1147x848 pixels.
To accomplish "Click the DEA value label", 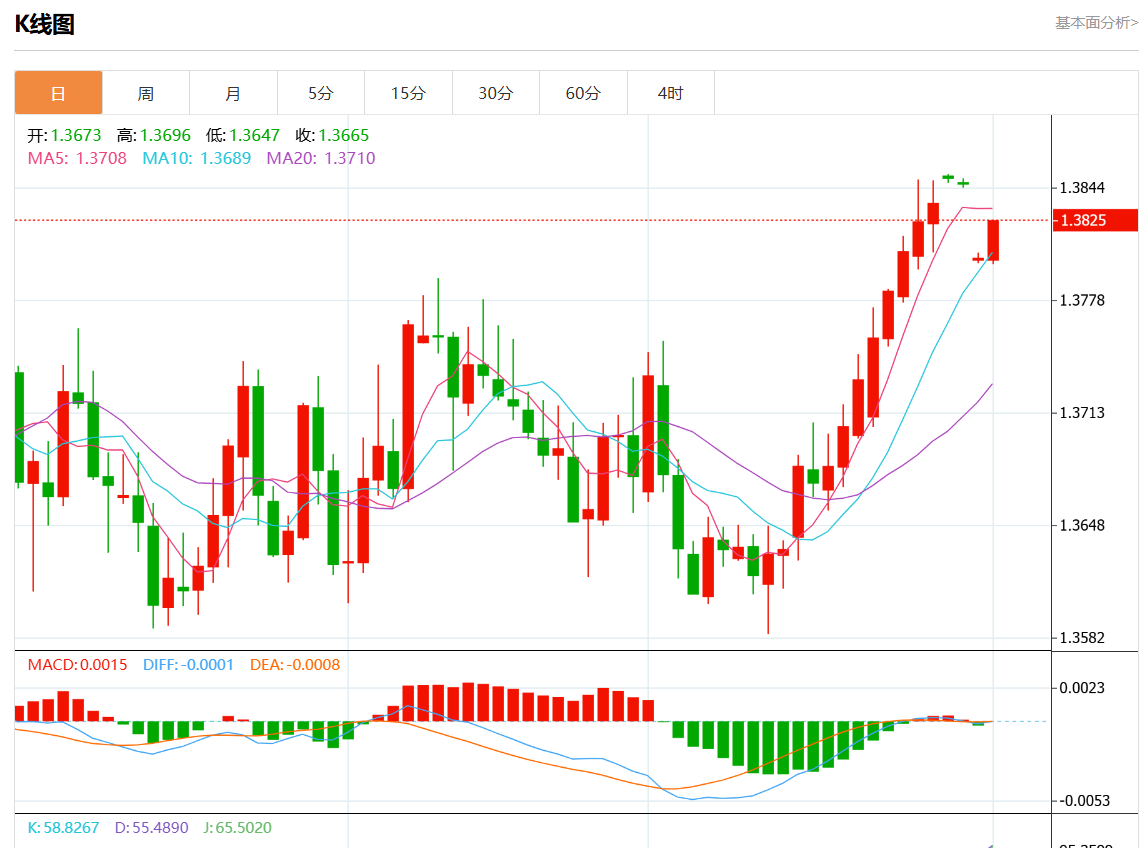I will (295, 665).
